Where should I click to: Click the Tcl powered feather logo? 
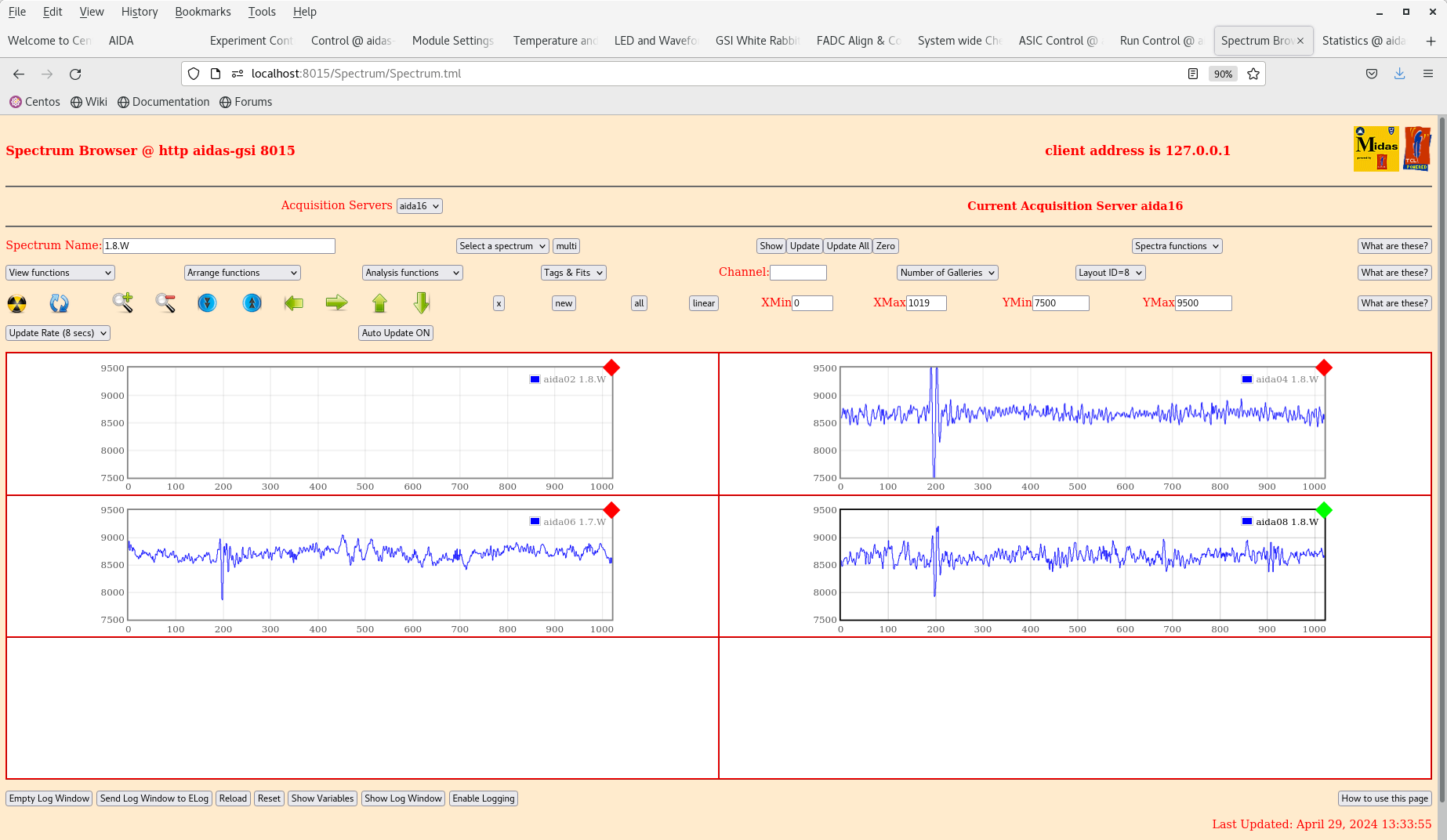pyautogui.click(x=1417, y=148)
